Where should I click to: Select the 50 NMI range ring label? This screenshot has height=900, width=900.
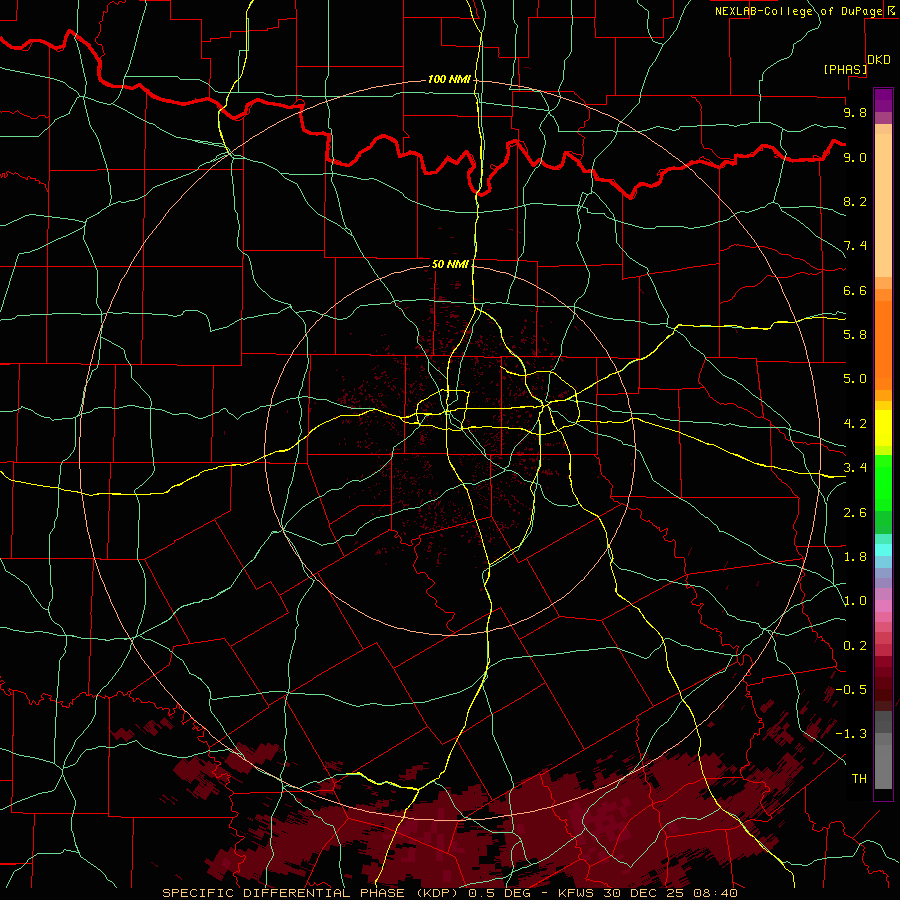[x=450, y=264]
